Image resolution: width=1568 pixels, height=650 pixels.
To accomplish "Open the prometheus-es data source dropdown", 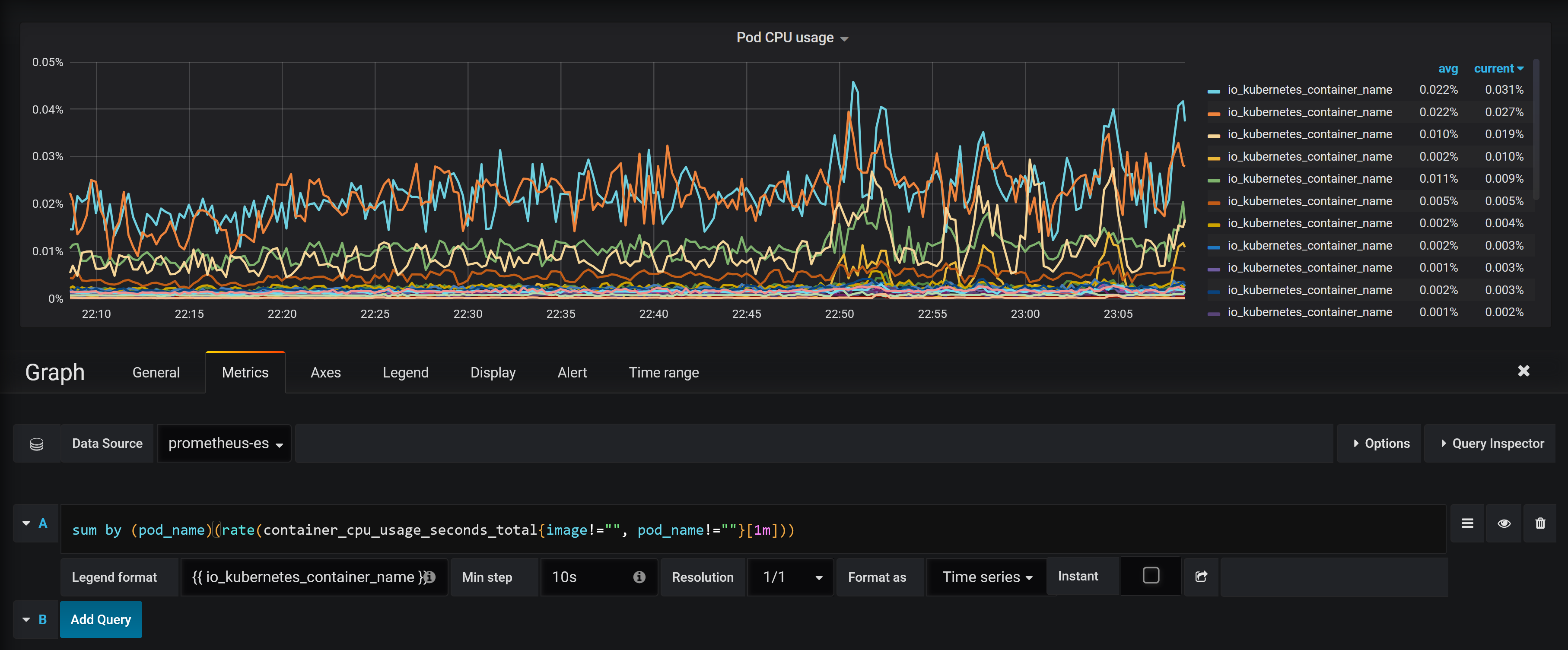I will [x=225, y=444].
